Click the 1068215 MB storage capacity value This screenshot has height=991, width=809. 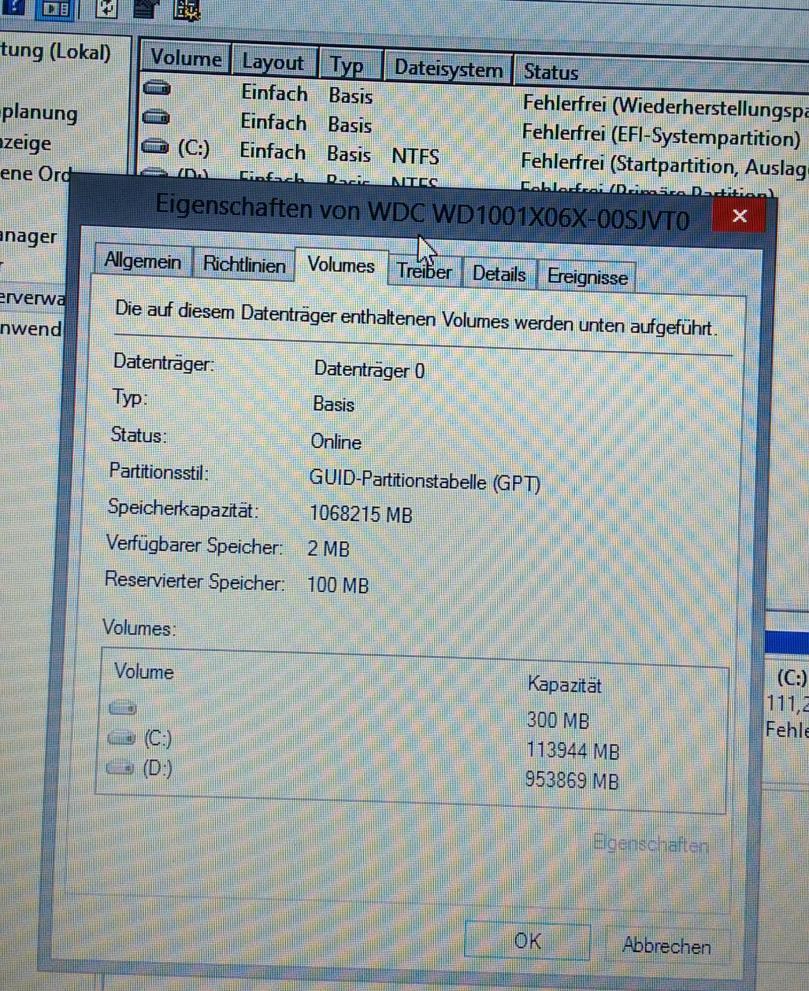pyautogui.click(x=361, y=514)
